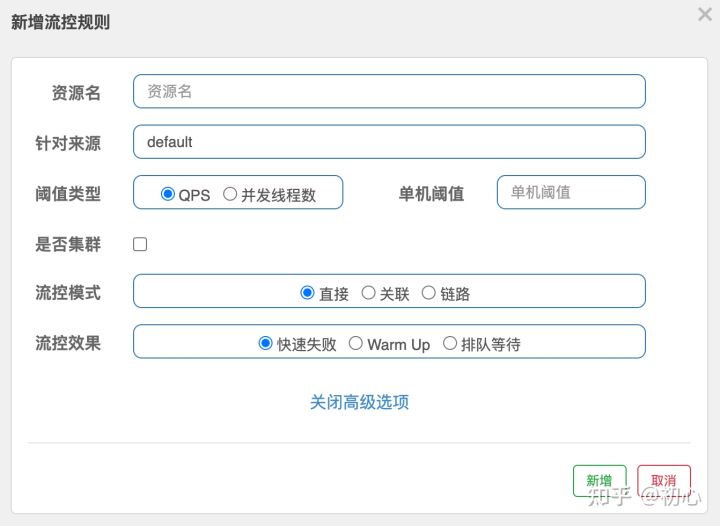Image resolution: width=720 pixels, height=526 pixels.
Task: Close the 新增流控规则 dialog with X
Action: (705, 14)
